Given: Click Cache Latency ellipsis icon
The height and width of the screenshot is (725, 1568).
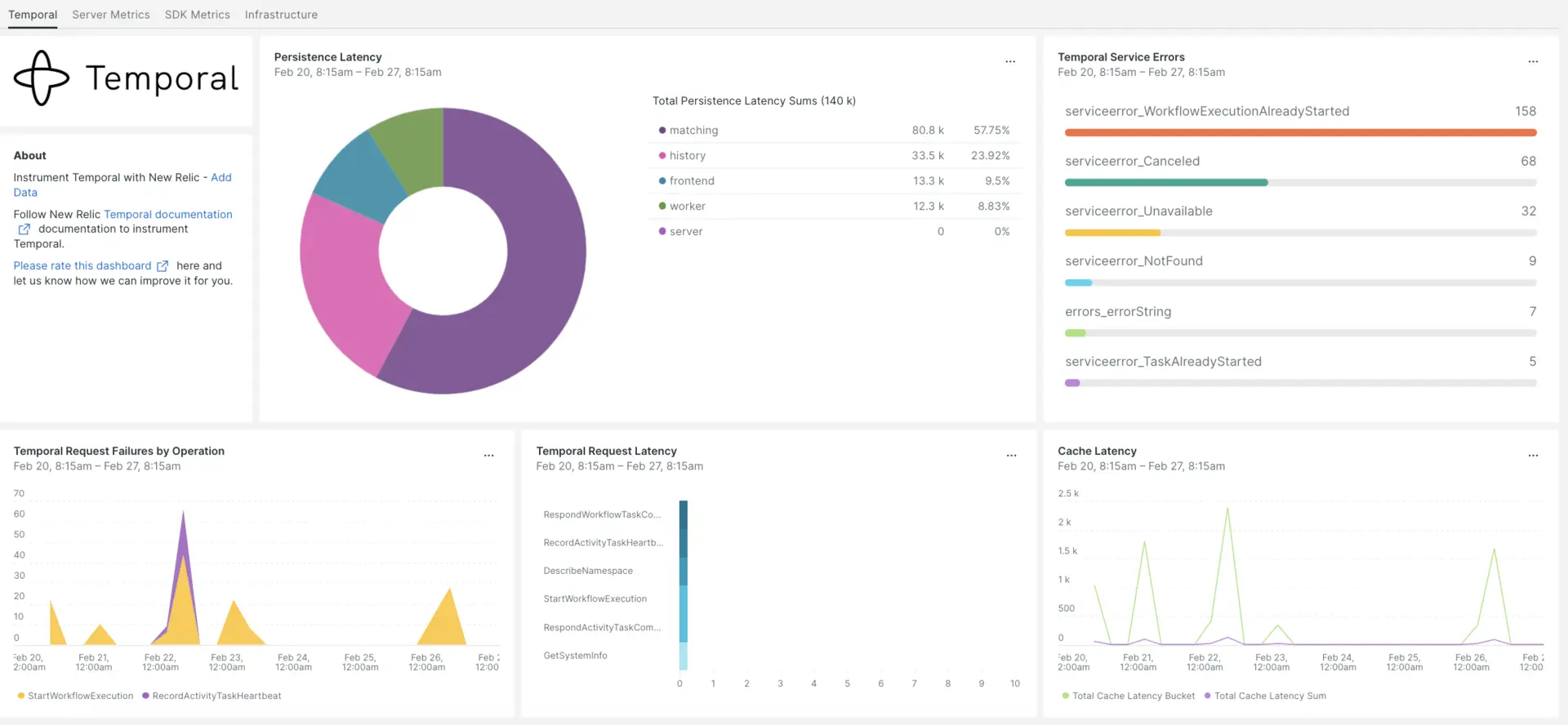Looking at the screenshot, I should point(1533,456).
